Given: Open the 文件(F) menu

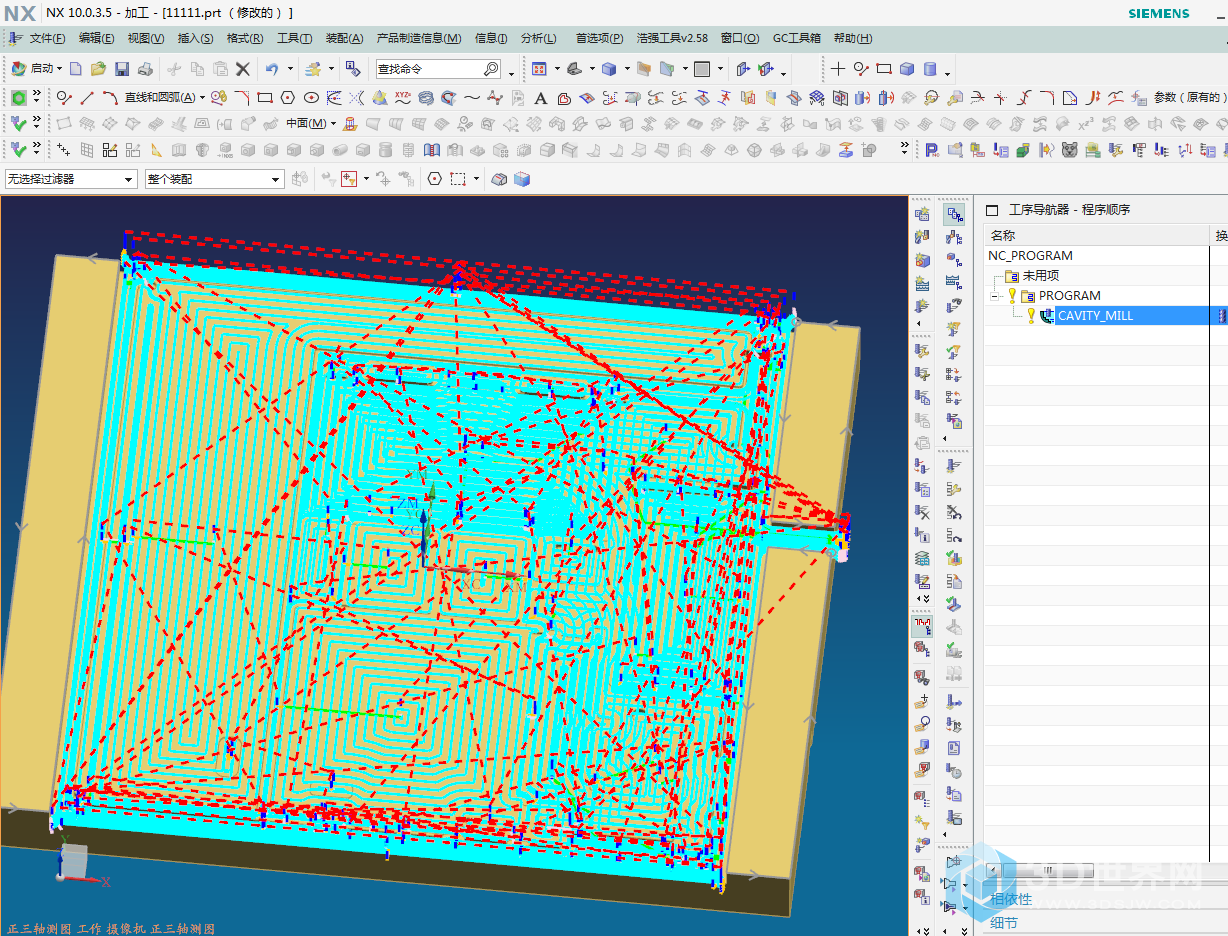Looking at the screenshot, I should pos(47,38).
